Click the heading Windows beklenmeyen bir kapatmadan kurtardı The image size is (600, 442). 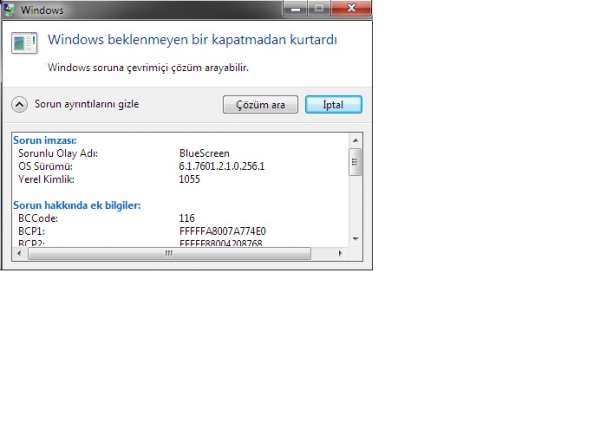coord(192,40)
